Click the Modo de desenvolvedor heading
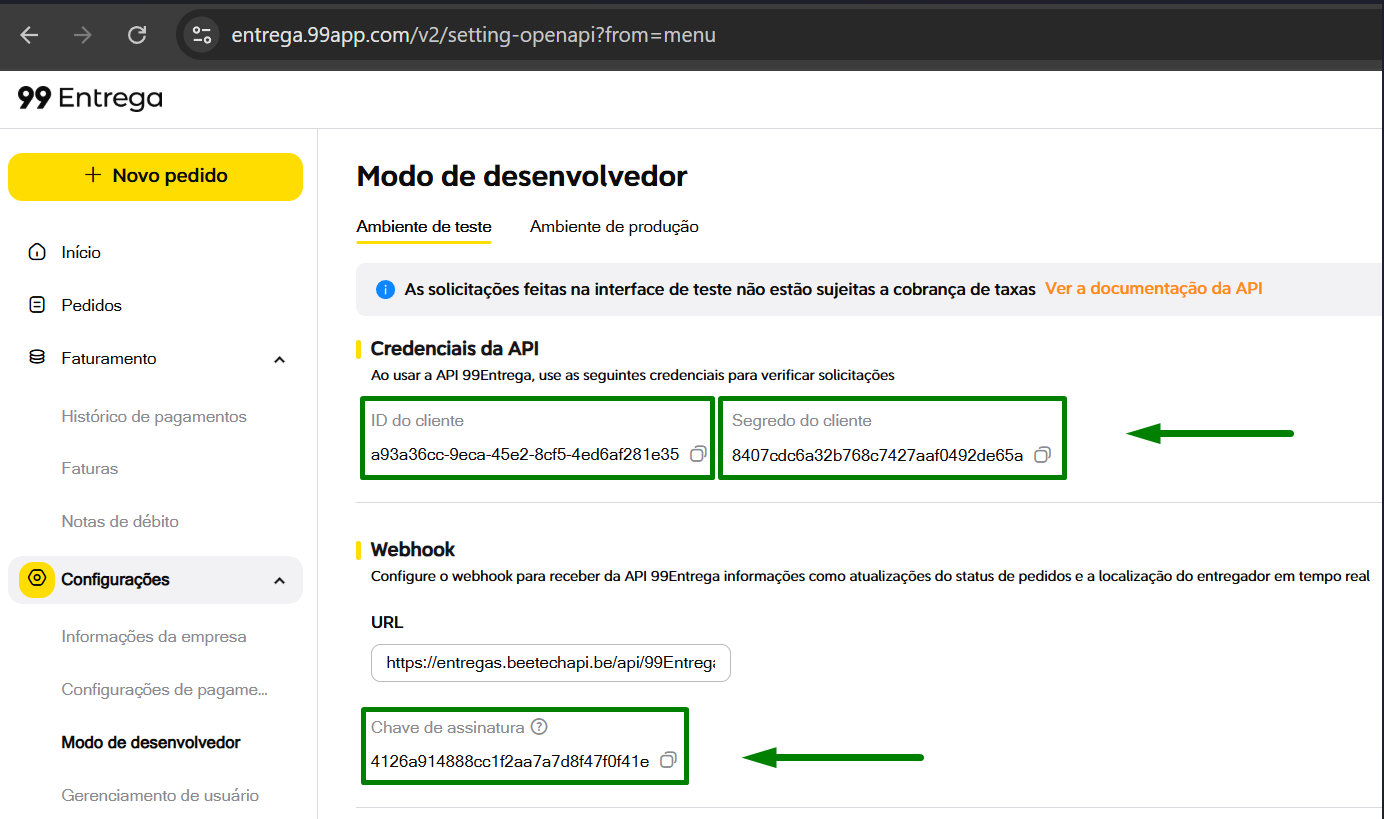Screen dimensions: 1384x819 click(x=522, y=176)
